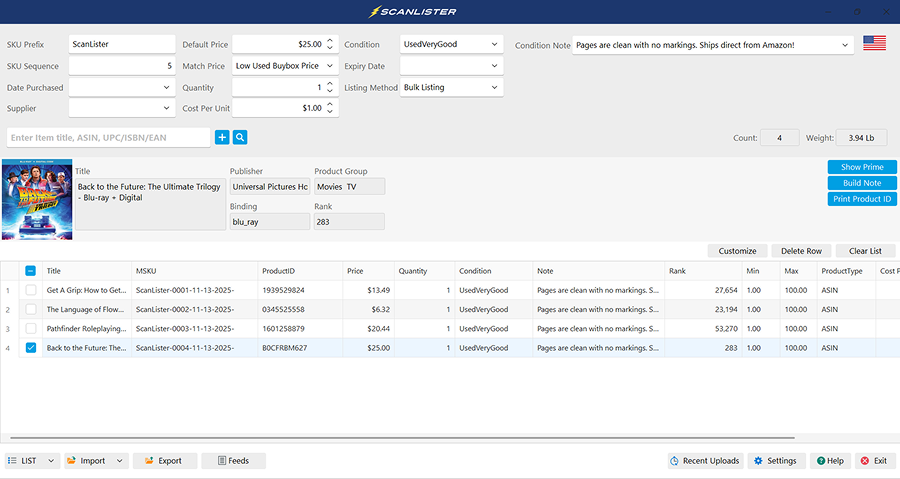Search item using magnifier icon
The width and height of the screenshot is (900, 479).
240,137
